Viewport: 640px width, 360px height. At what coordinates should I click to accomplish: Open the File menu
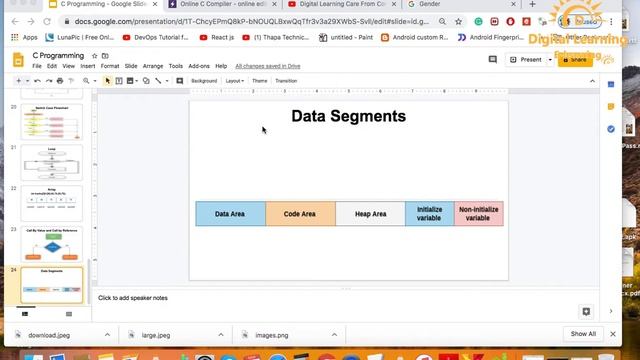coord(37,66)
